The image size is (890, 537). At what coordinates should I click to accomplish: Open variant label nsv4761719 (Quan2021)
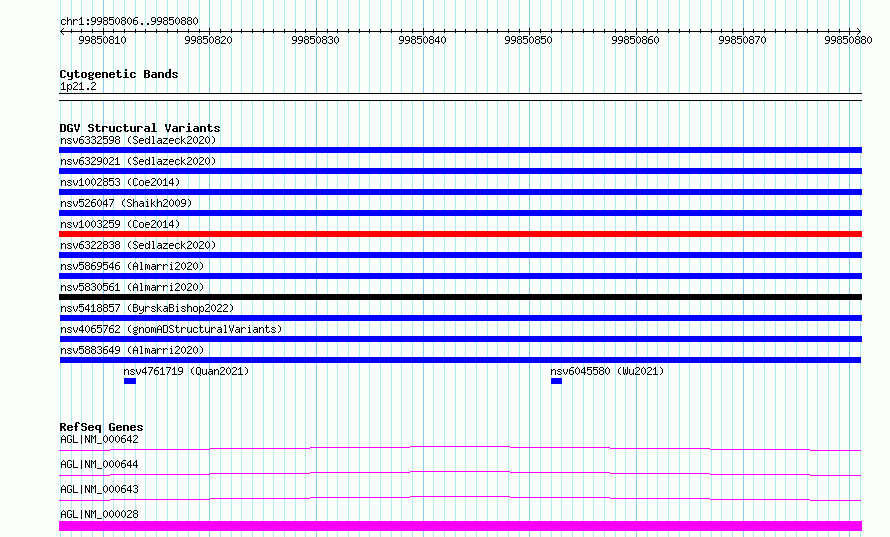(186, 371)
